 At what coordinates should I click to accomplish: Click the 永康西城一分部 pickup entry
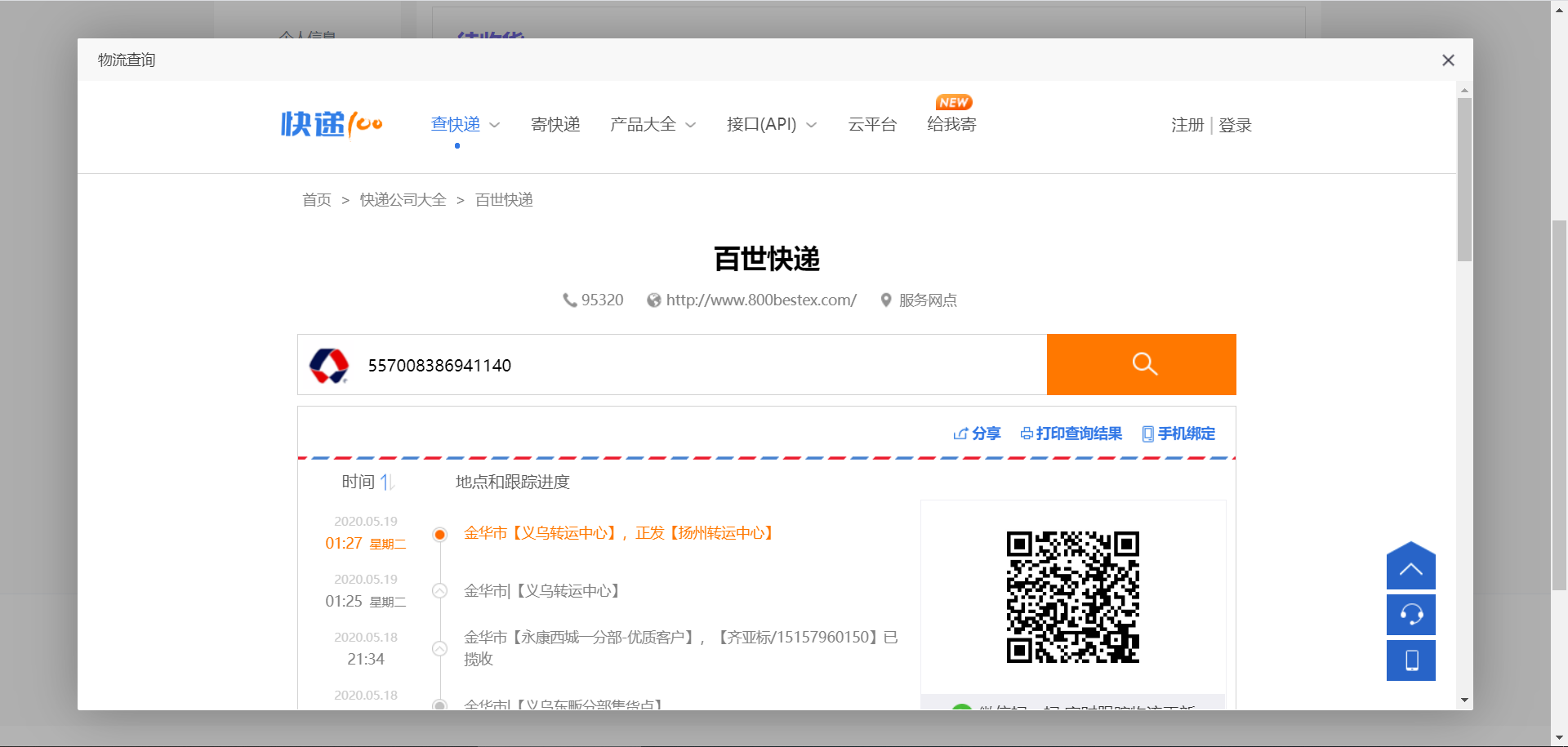681,648
